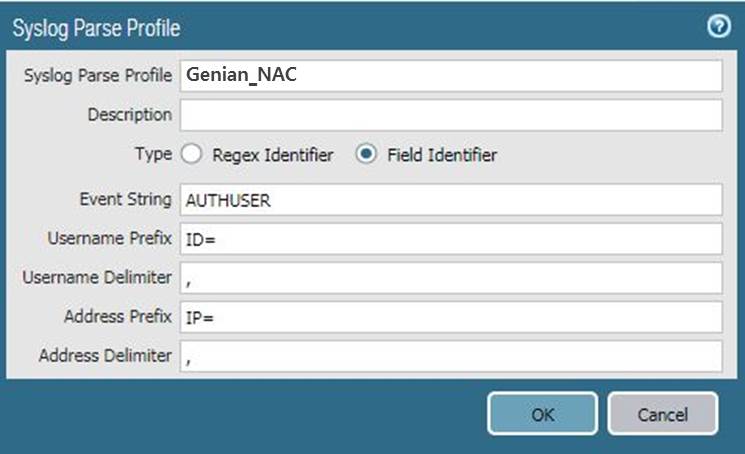
Task: Click the "Description" field label
Action: tap(130, 115)
